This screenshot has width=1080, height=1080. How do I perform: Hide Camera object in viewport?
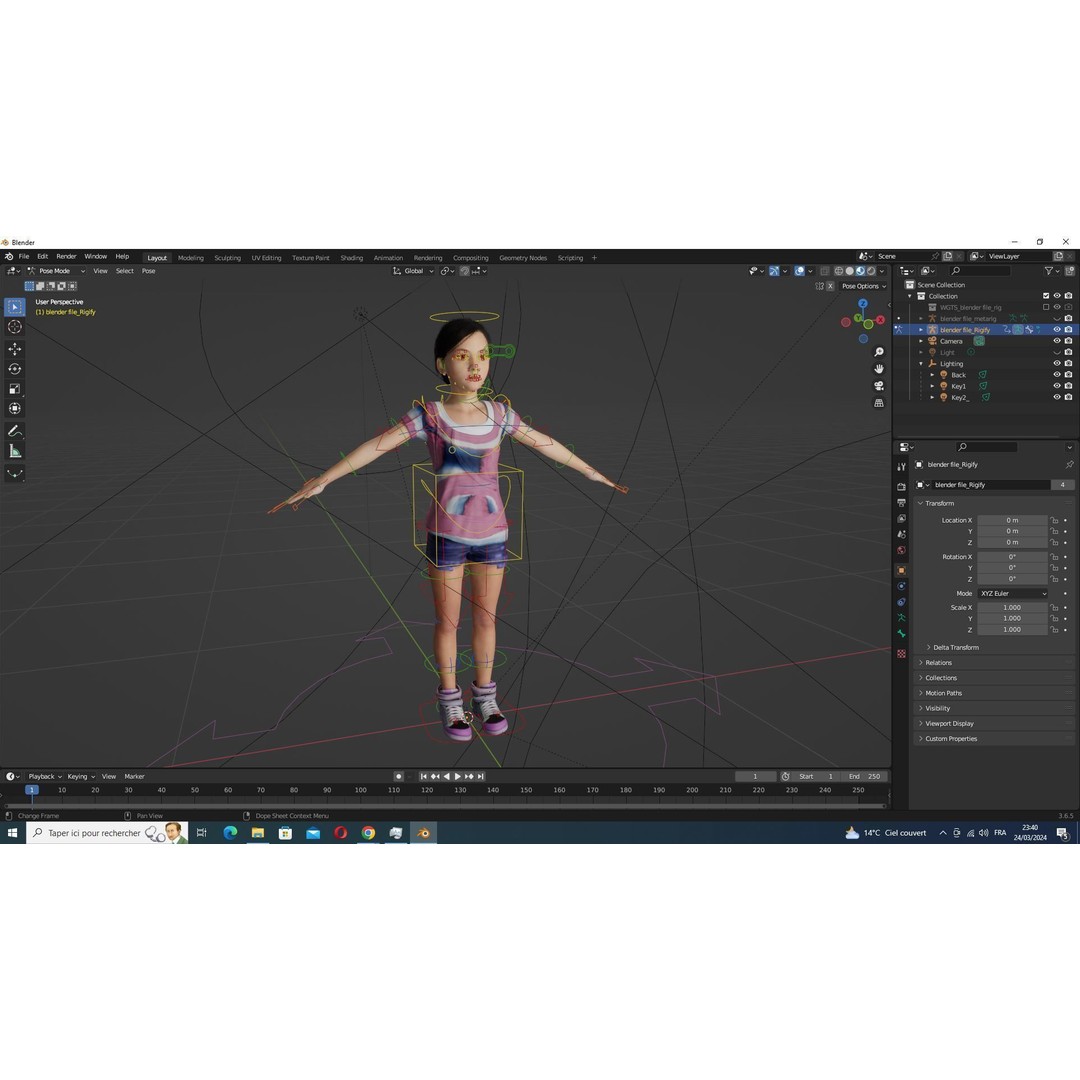pyautogui.click(x=1057, y=341)
